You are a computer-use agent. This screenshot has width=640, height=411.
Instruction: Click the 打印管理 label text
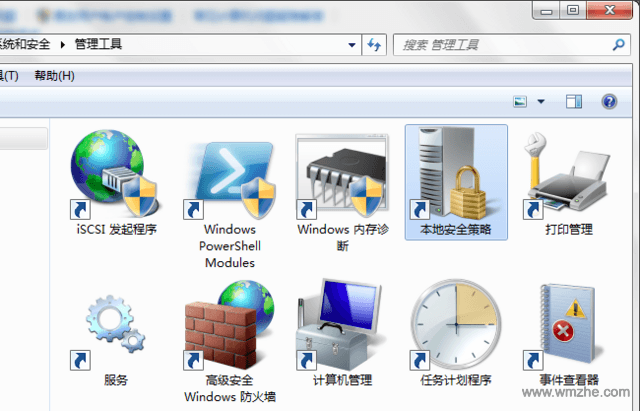pyautogui.click(x=569, y=230)
